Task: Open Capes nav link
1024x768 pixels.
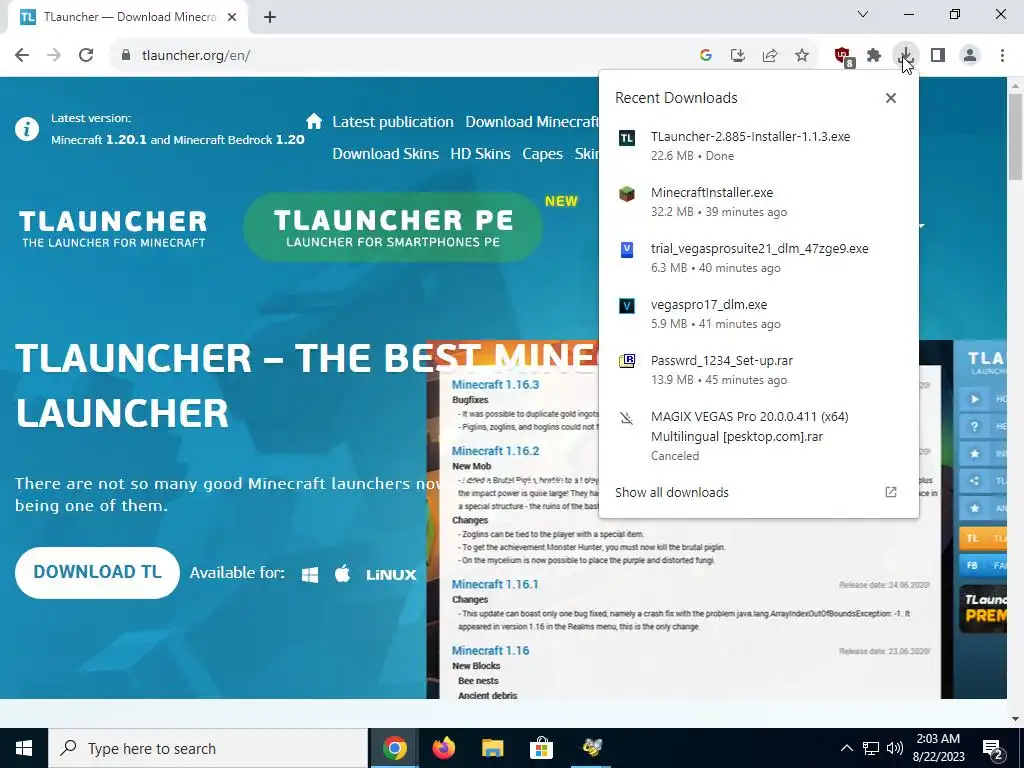Action: [542, 154]
